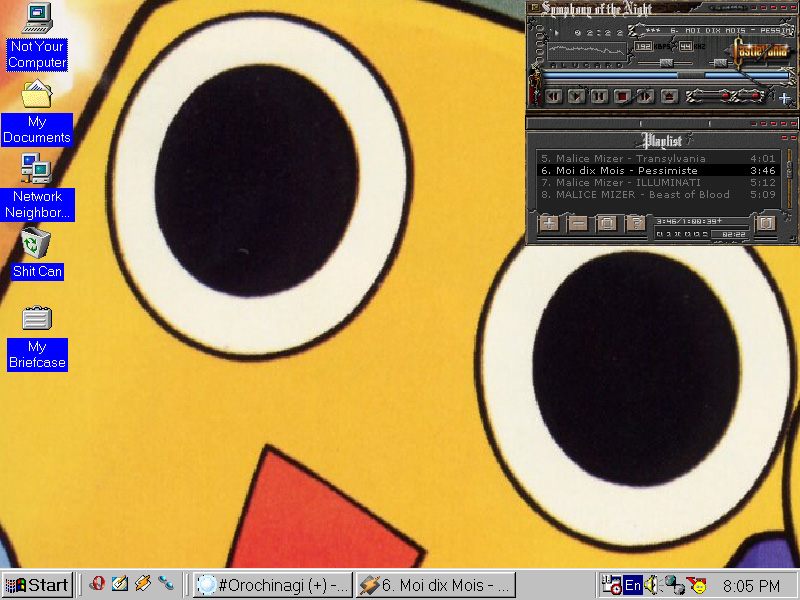
Task: Launch Winamp from the quick launch bar
Action: coord(143,584)
